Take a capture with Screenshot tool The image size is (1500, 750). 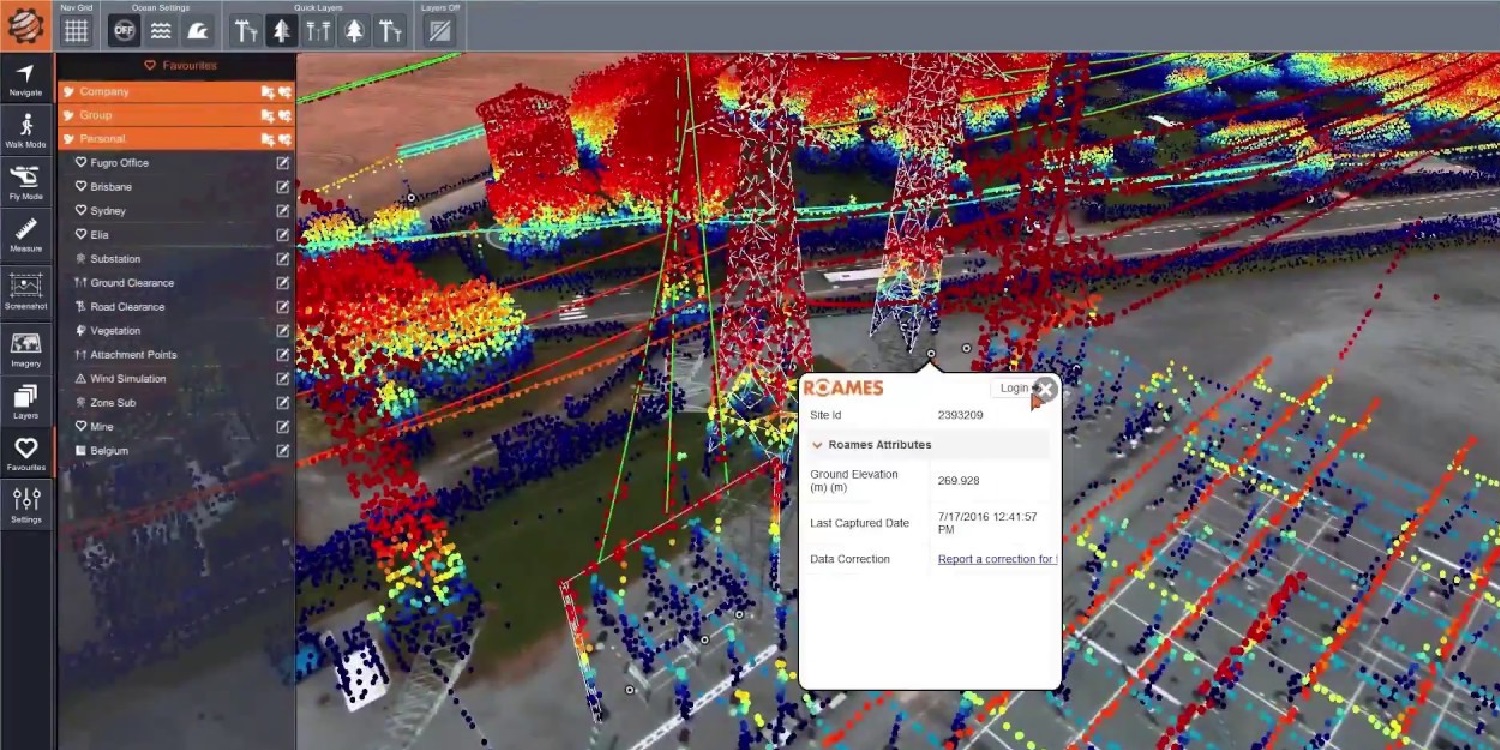coord(26,289)
